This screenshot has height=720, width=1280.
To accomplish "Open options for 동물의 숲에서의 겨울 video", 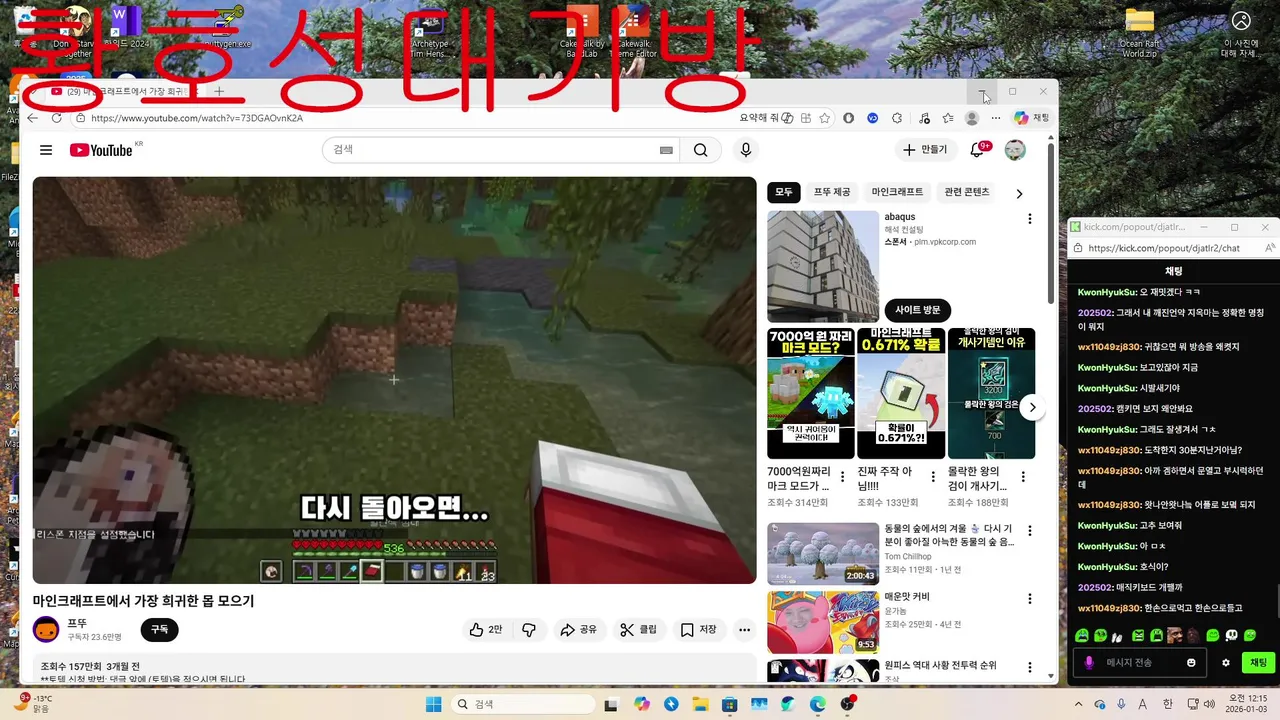I will 1030,531.
